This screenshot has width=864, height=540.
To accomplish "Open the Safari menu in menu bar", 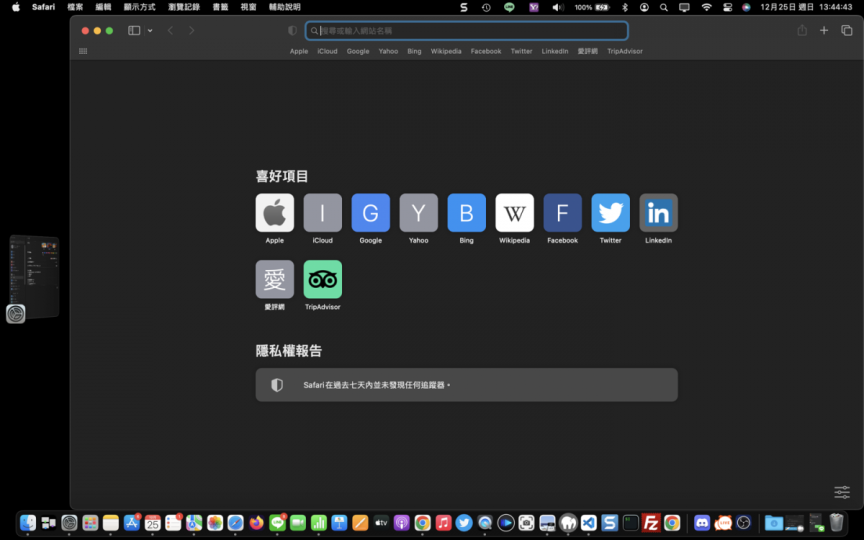I will coord(44,7).
